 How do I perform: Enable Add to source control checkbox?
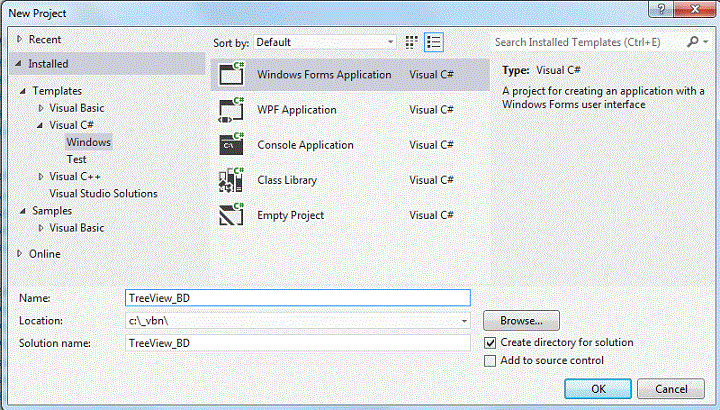click(x=490, y=361)
